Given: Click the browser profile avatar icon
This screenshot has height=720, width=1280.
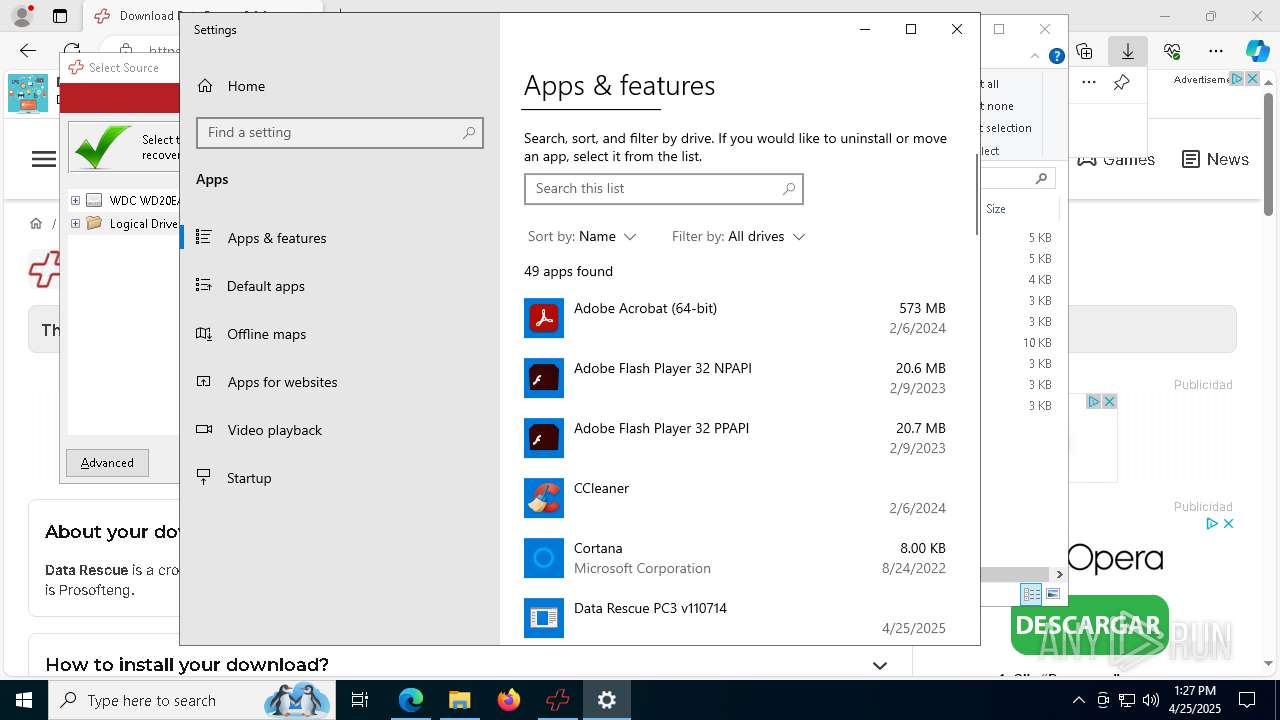Looking at the screenshot, I should 22,16.
